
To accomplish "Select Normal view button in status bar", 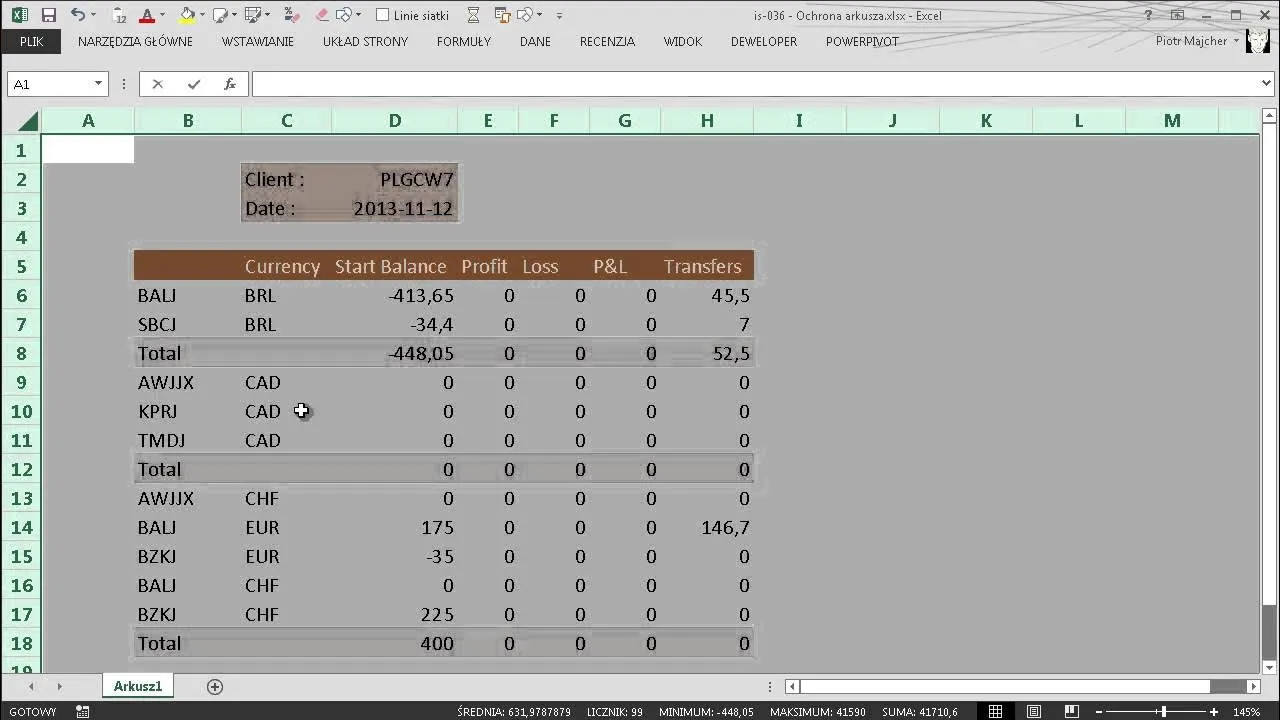I will point(995,711).
